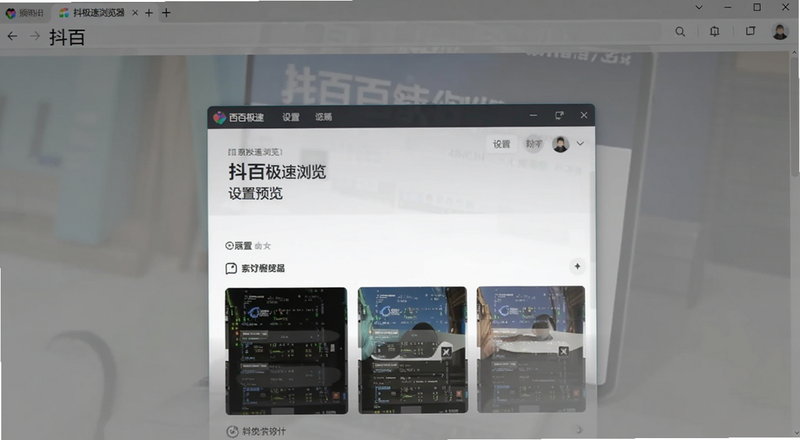The height and width of the screenshot is (440, 800).
Task: Open search via the magnifier icon
Action: (x=680, y=32)
